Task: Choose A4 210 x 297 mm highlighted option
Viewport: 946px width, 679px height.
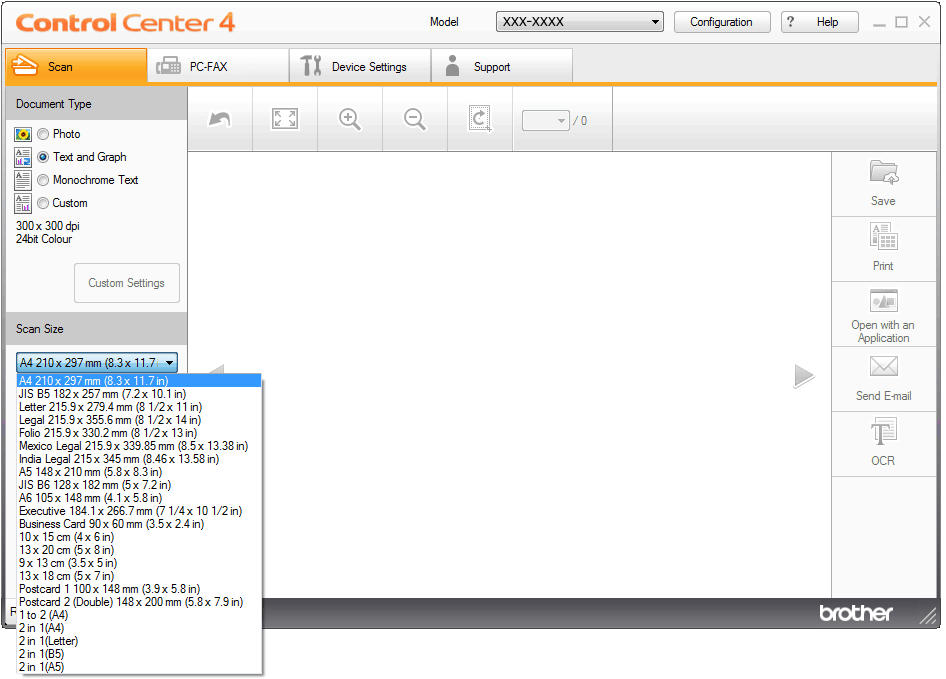Action: 139,381
